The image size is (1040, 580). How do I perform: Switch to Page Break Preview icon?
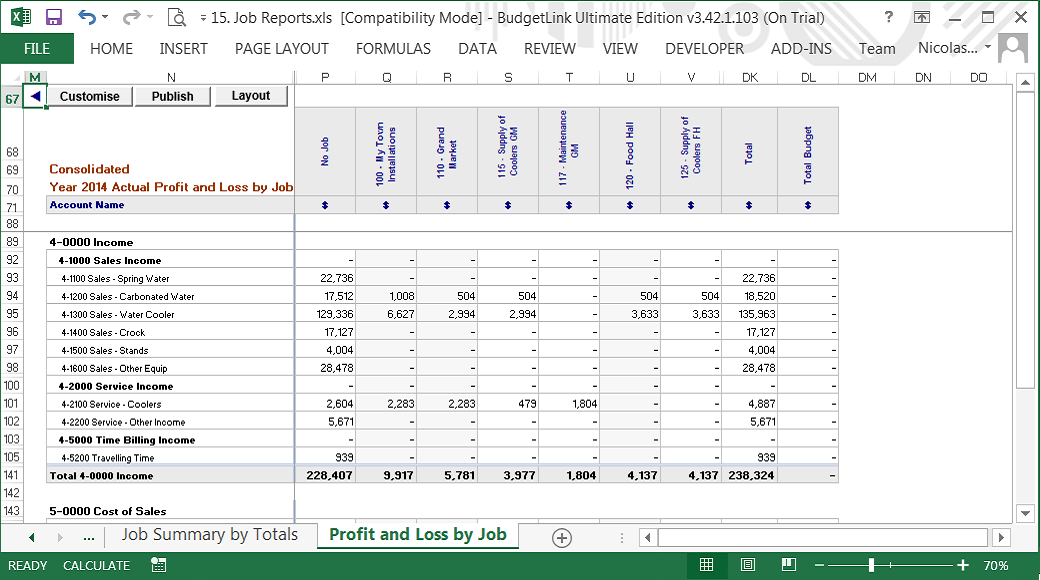tap(789, 565)
